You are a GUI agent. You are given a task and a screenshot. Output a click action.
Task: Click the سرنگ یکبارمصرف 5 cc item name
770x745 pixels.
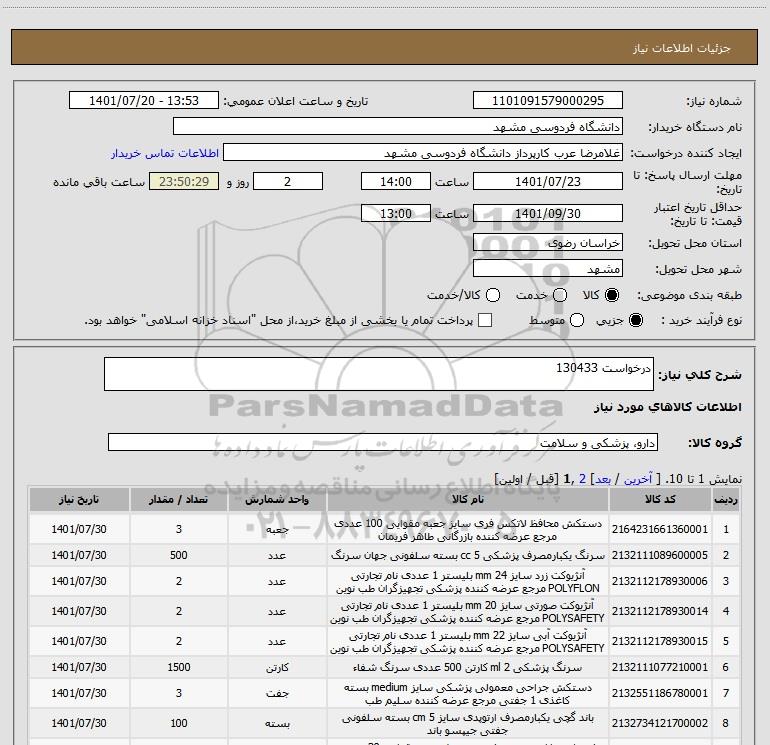[468, 555]
